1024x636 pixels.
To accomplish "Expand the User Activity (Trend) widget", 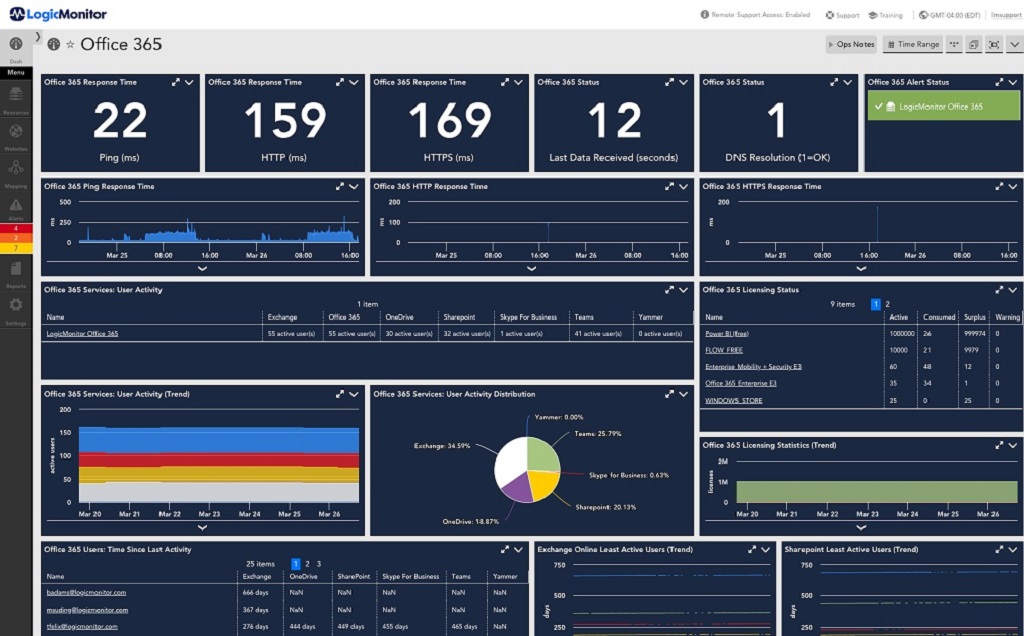I will 340,394.
